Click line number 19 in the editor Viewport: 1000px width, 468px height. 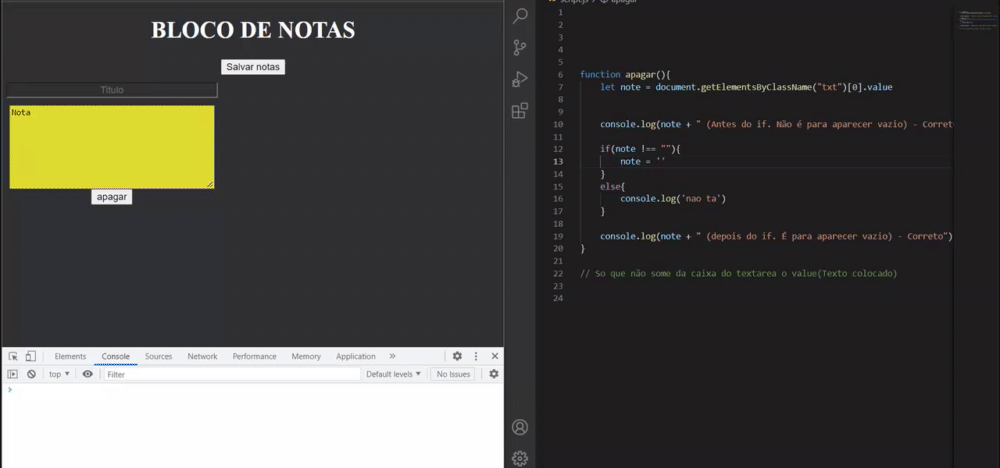point(559,237)
